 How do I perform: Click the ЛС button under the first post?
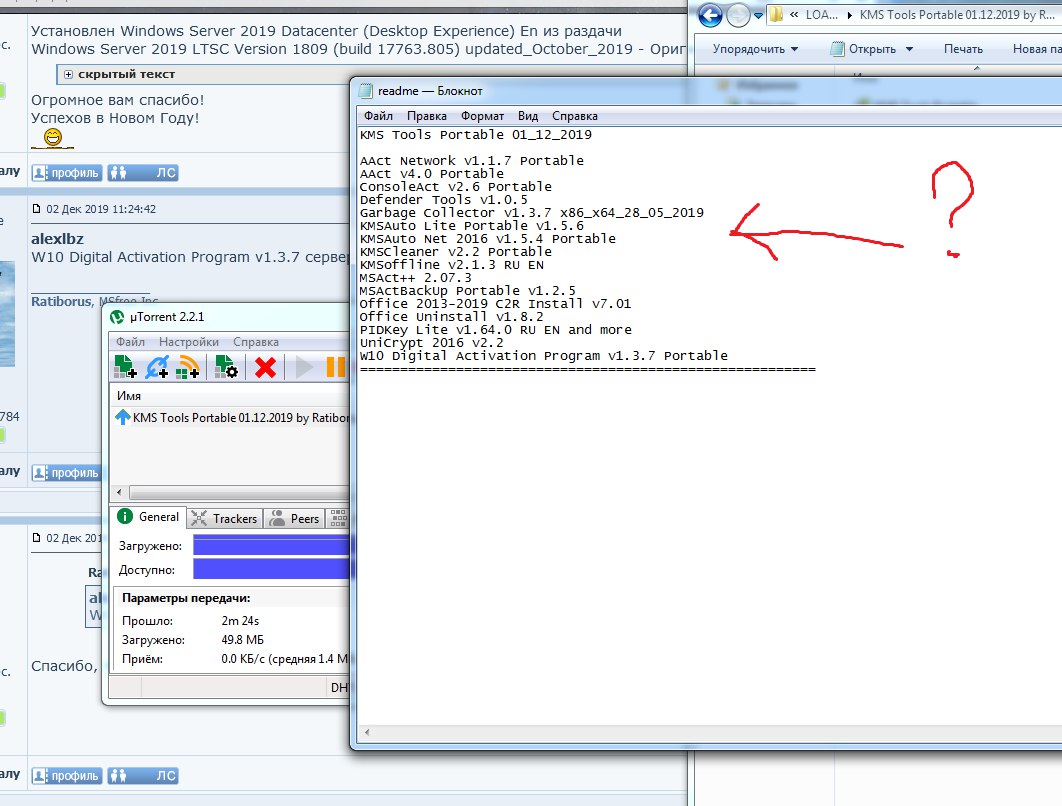[x=143, y=173]
